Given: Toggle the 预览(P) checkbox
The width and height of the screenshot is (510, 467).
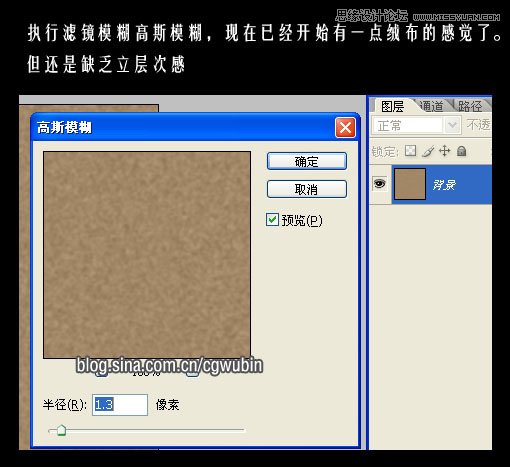Looking at the screenshot, I should [272, 220].
